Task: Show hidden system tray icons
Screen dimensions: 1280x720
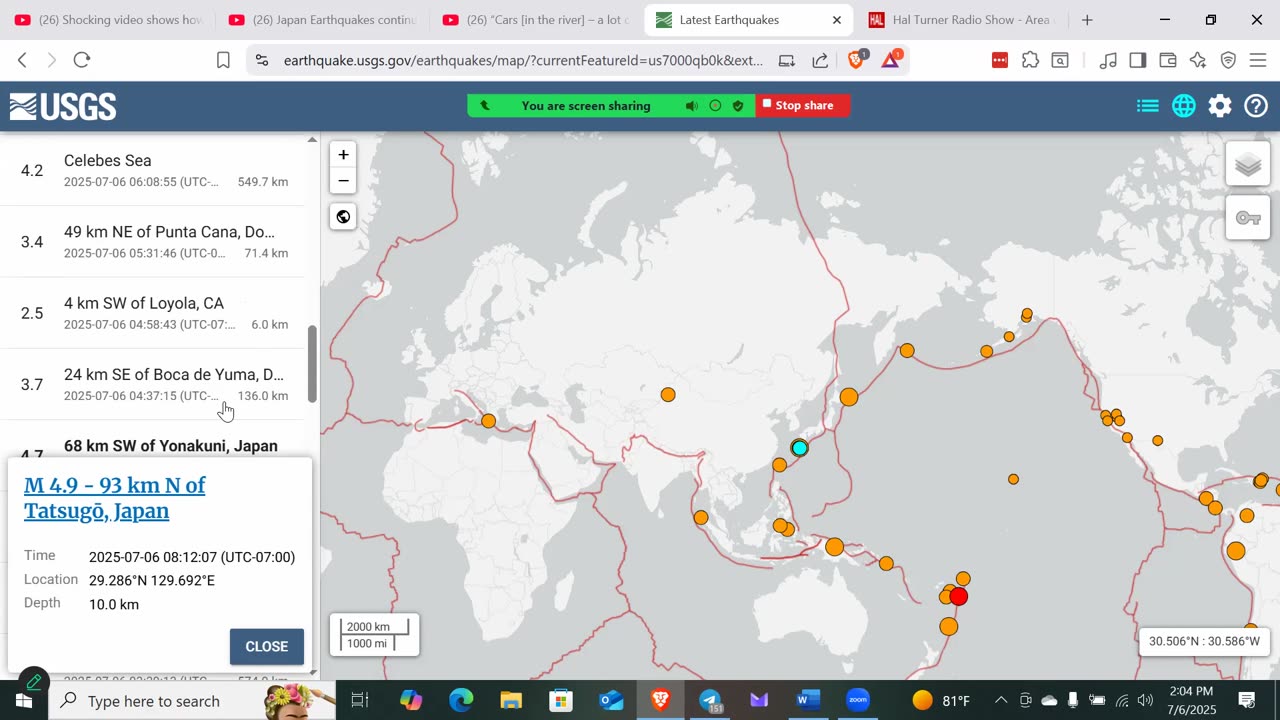Action: [x=1001, y=700]
